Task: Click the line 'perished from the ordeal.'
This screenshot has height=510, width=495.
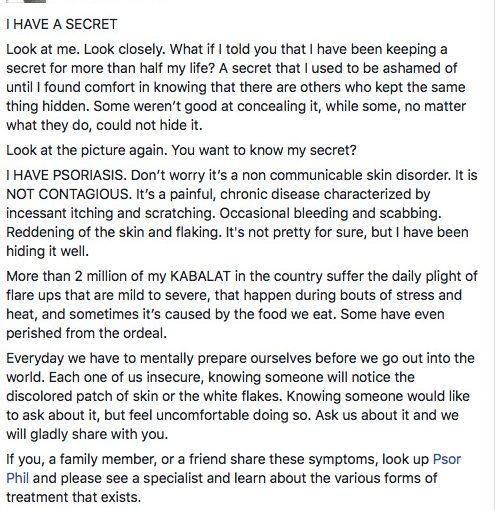Action: (x=86, y=333)
